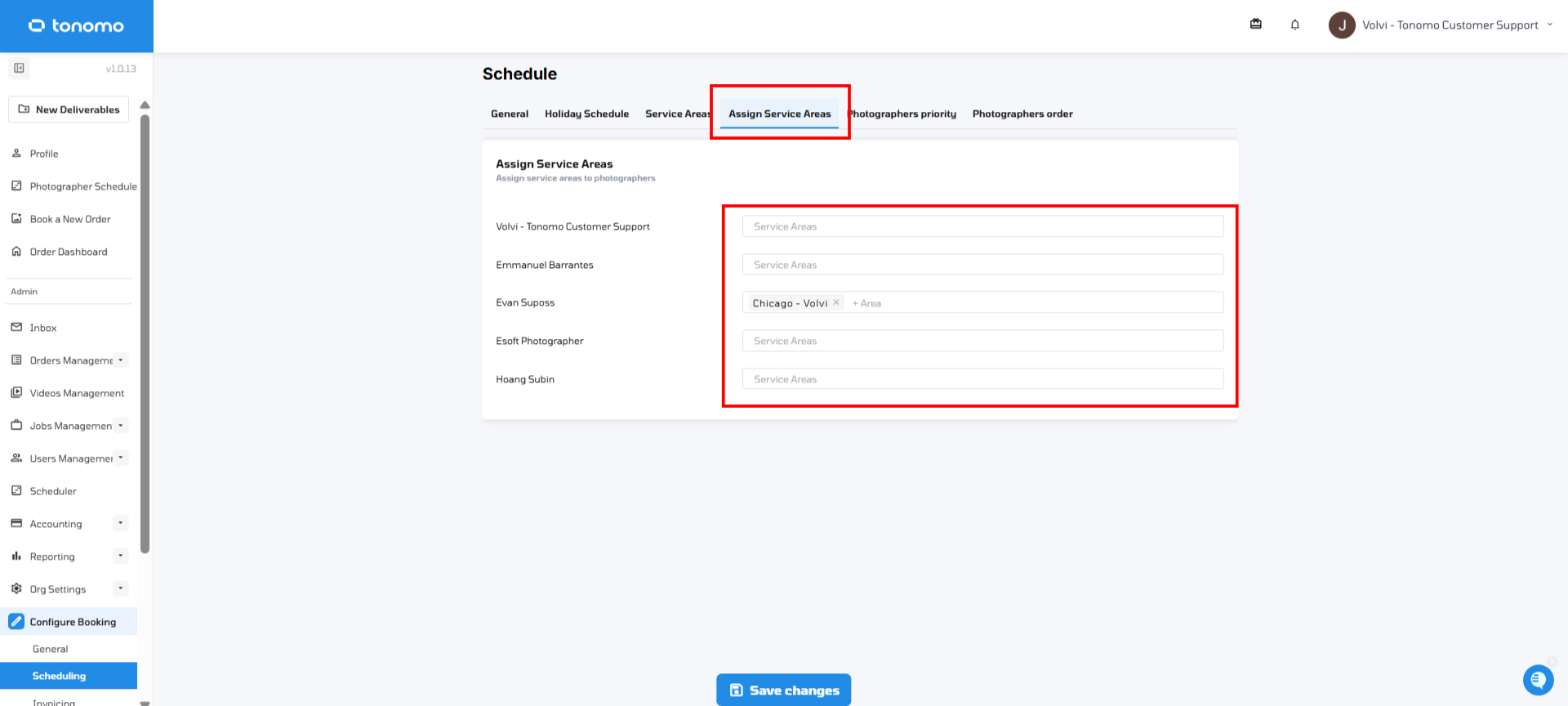Click the Accounting card icon
1568x706 pixels.
click(x=16, y=523)
